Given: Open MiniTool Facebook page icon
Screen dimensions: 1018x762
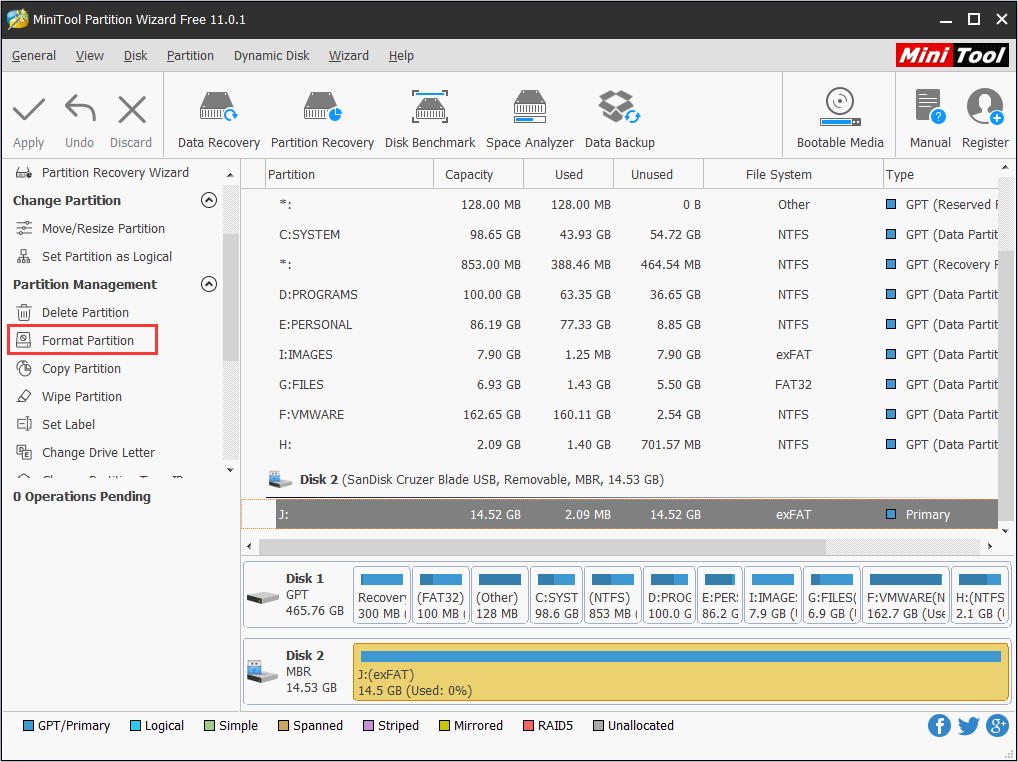Looking at the screenshot, I should [x=939, y=726].
